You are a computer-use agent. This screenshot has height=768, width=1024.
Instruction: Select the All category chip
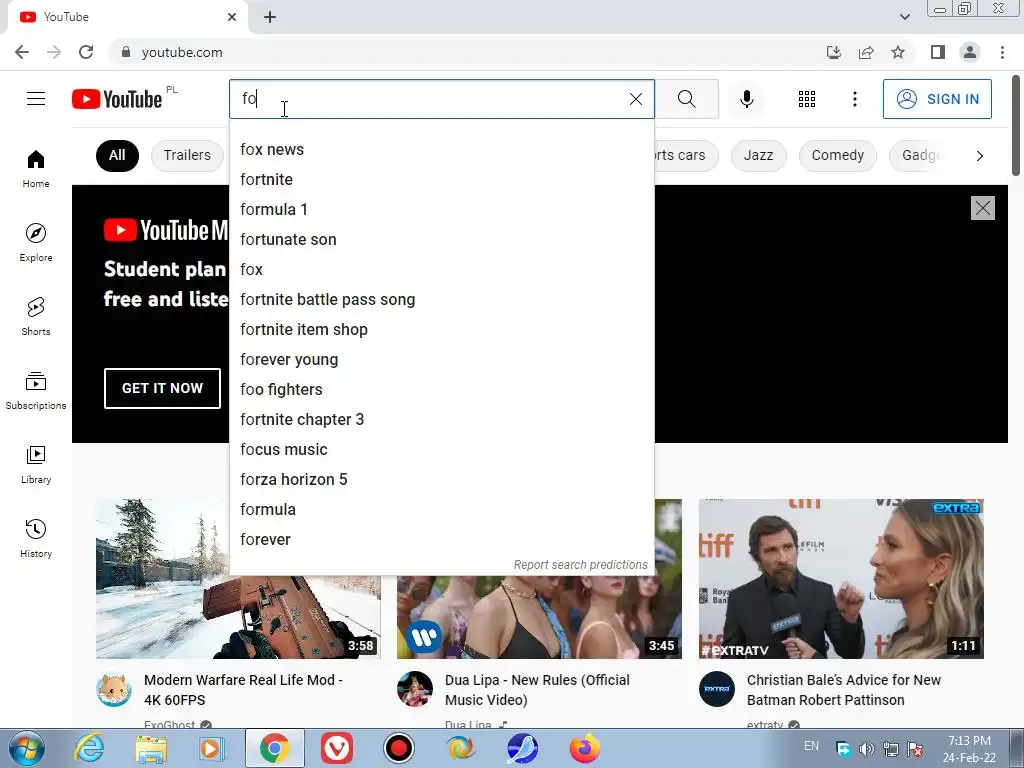[117, 155]
